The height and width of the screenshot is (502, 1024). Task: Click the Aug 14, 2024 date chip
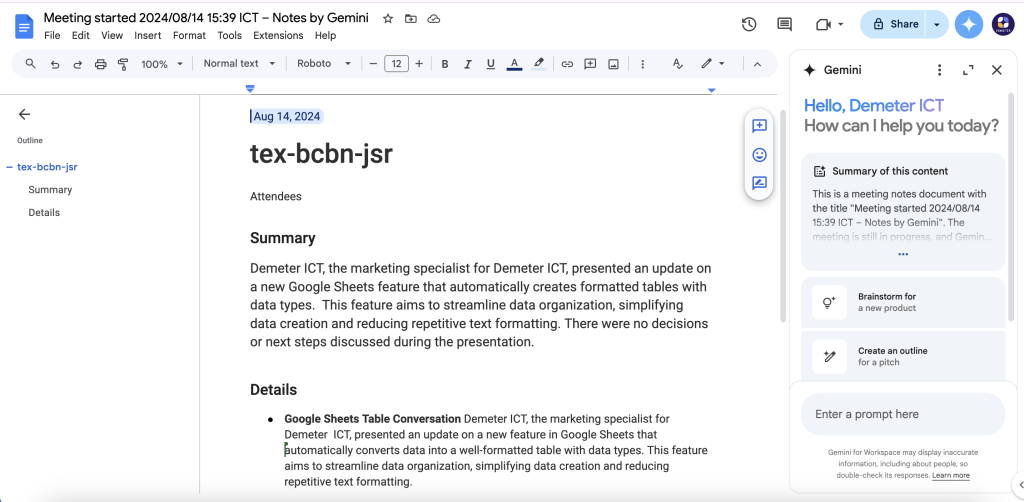(287, 116)
